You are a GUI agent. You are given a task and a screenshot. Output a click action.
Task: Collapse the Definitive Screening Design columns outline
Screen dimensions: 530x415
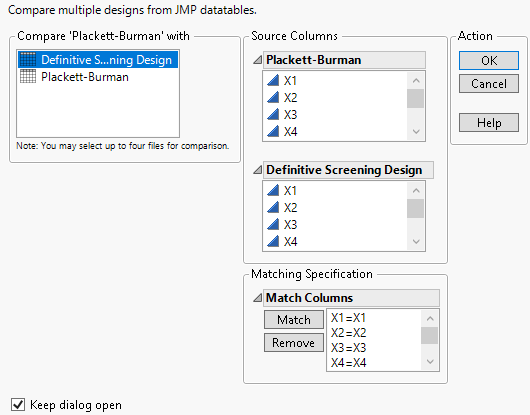258,170
